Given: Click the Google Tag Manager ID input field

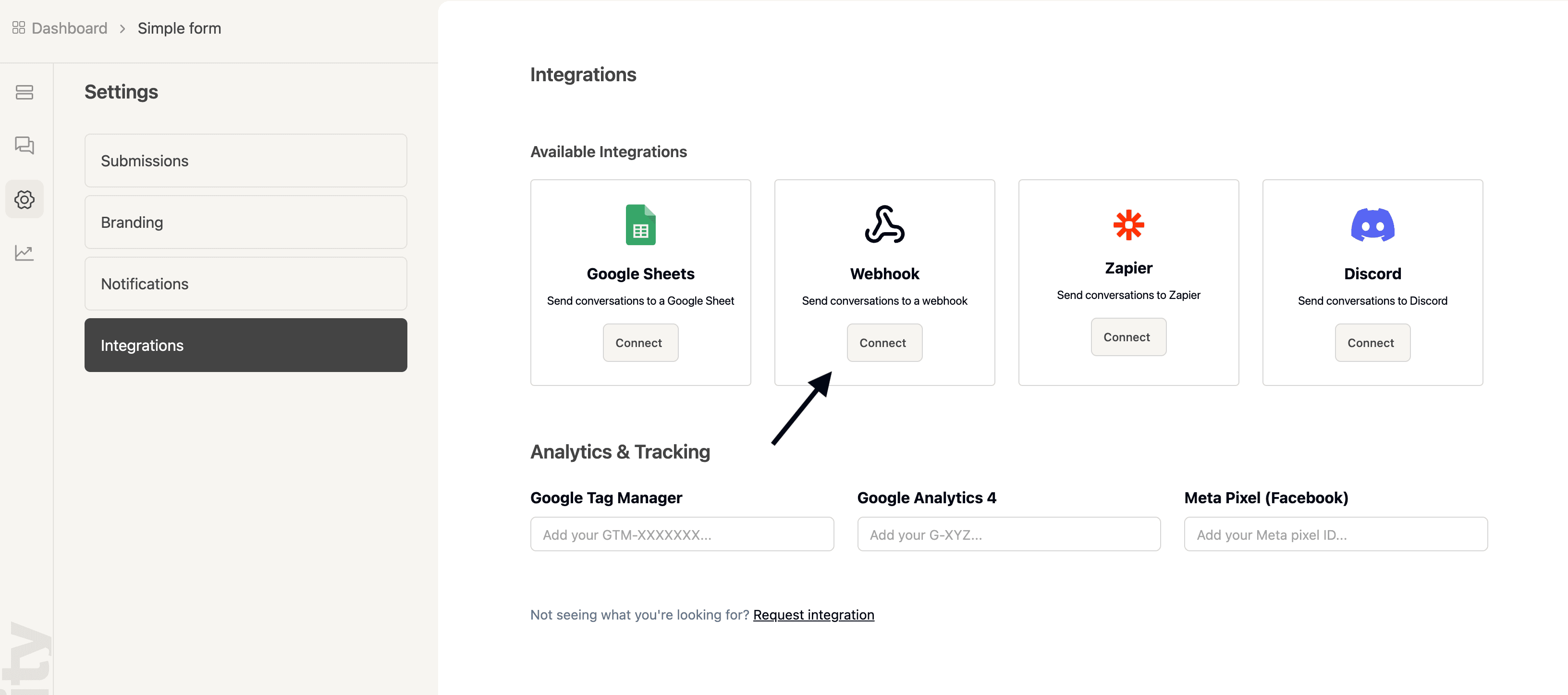Looking at the screenshot, I should (x=681, y=534).
